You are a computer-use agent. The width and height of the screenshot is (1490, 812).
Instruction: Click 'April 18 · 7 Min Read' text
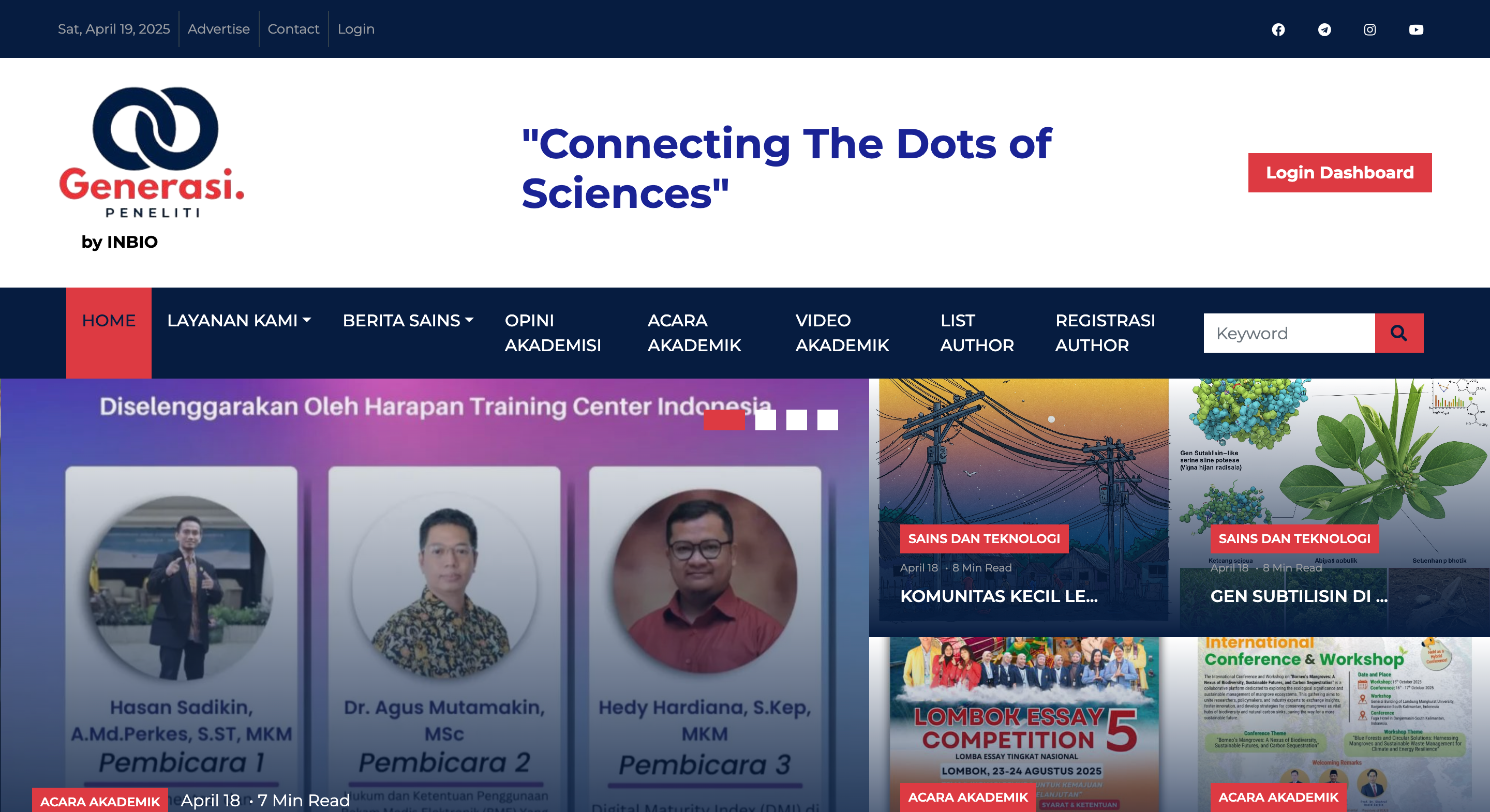pos(265,801)
